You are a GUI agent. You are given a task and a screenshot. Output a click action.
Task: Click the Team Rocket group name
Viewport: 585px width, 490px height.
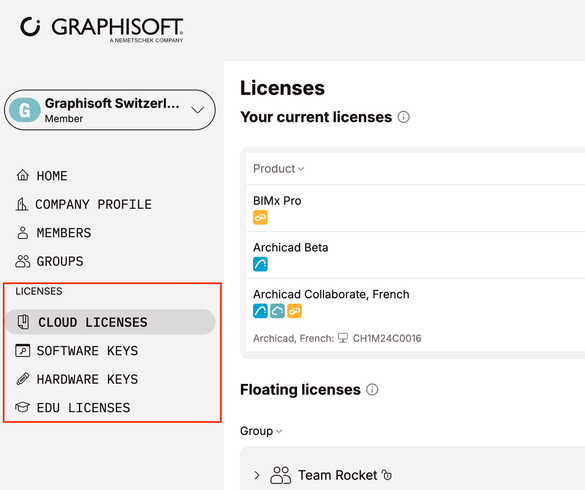coord(337,475)
